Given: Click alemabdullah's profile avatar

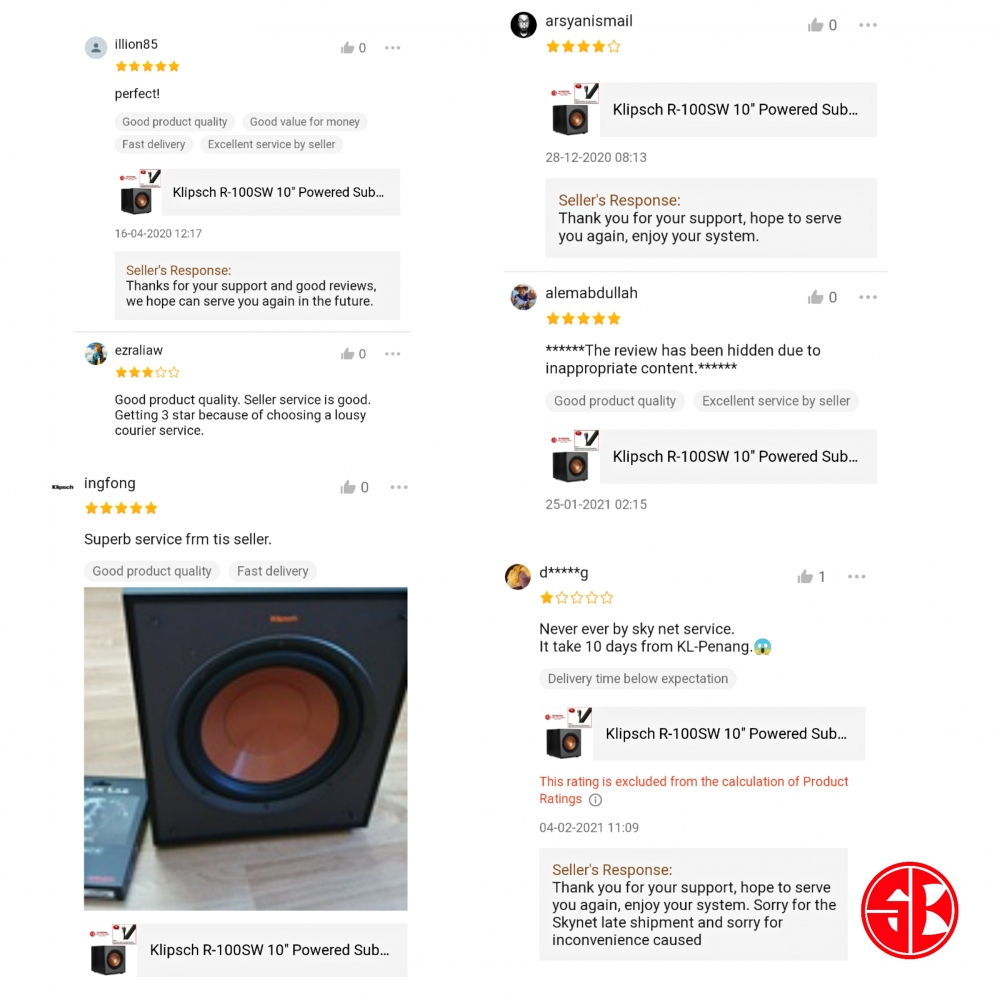Looking at the screenshot, I should pos(523,297).
